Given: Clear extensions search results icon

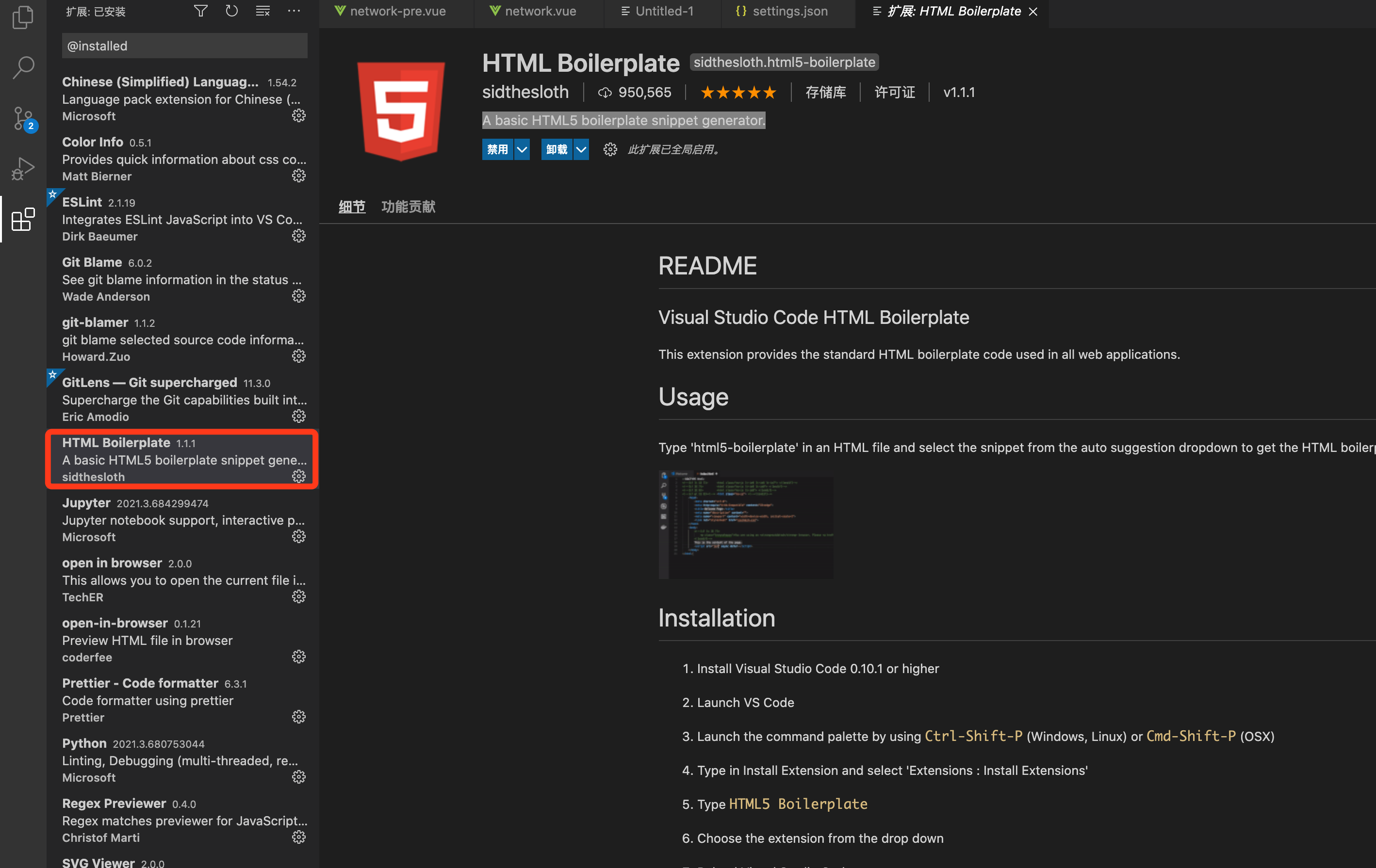Looking at the screenshot, I should click(263, 12).
